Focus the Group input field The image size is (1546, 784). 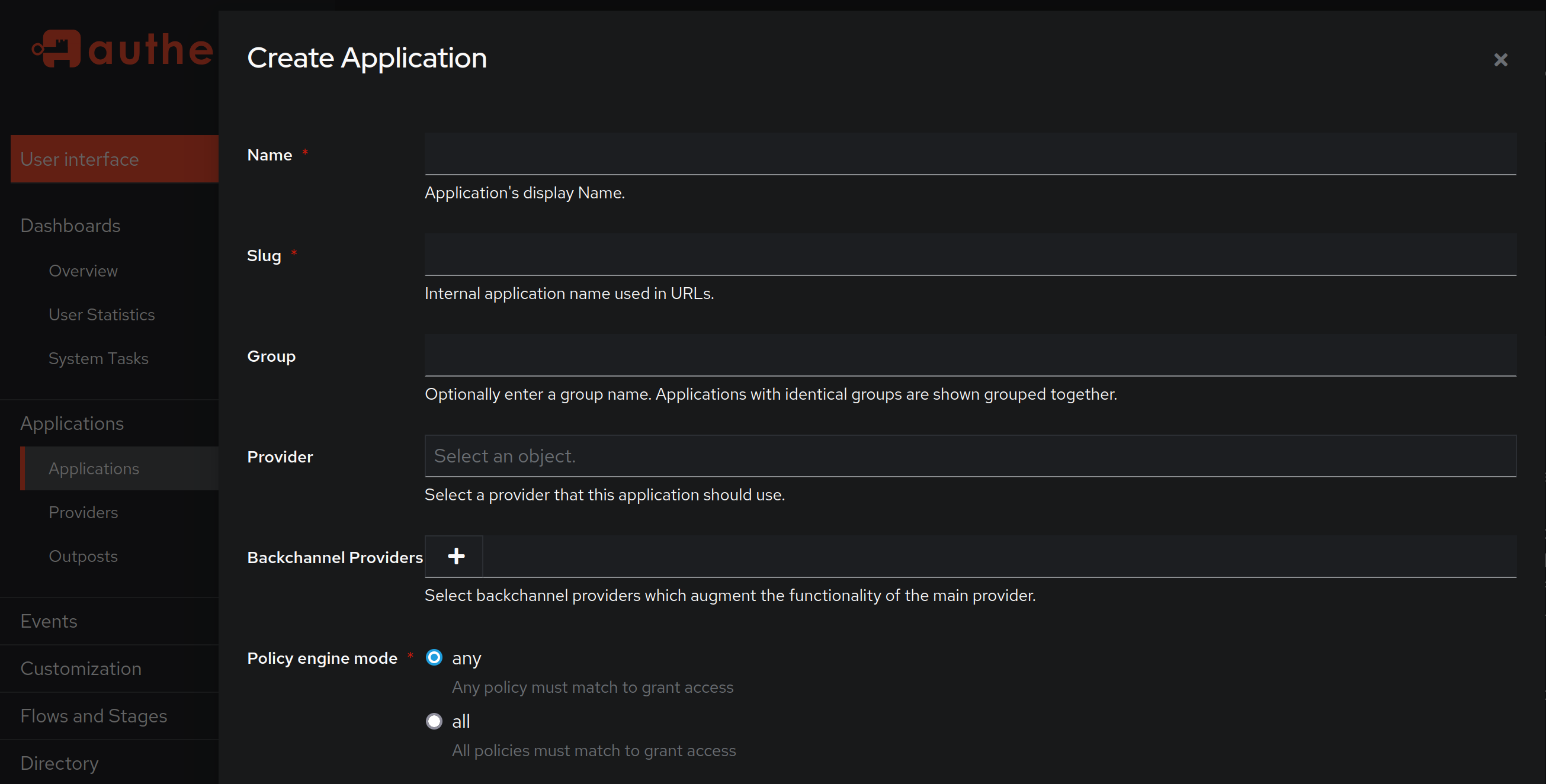tap(970, 356)
